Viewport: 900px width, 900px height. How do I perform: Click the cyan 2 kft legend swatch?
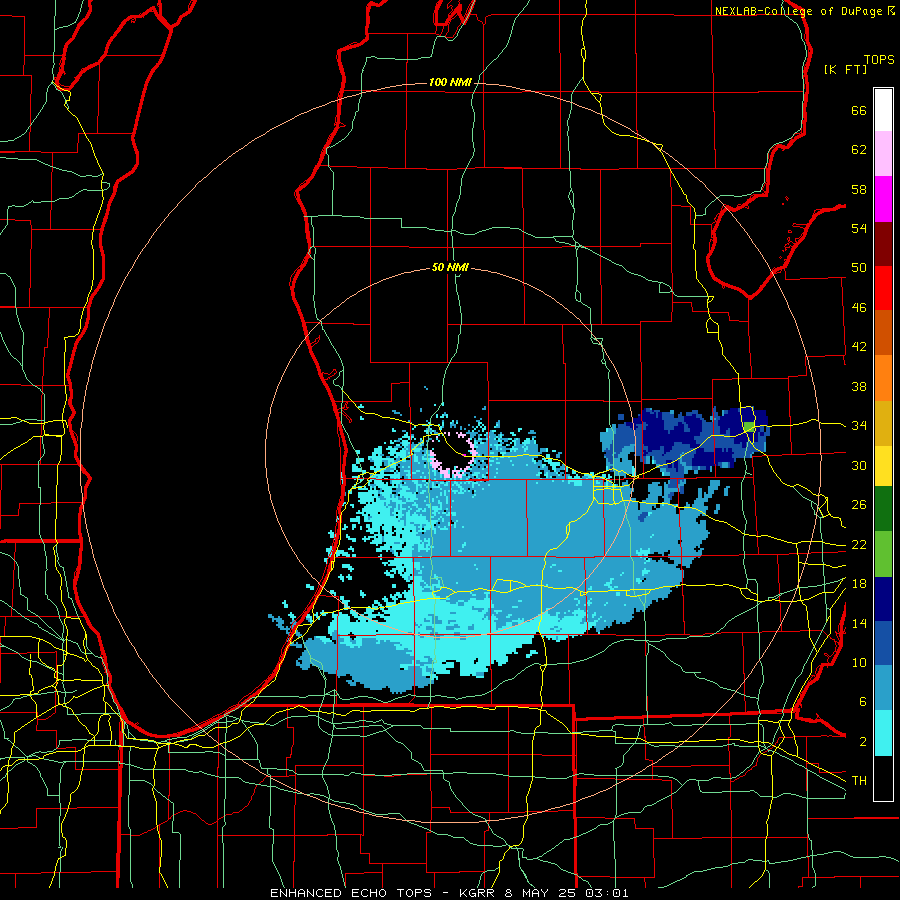pos(883,733)
